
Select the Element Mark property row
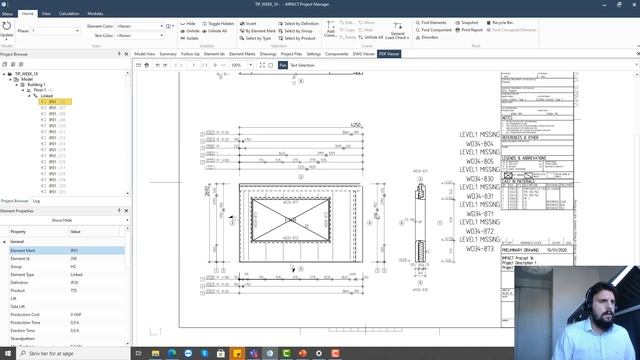[67, 251]
